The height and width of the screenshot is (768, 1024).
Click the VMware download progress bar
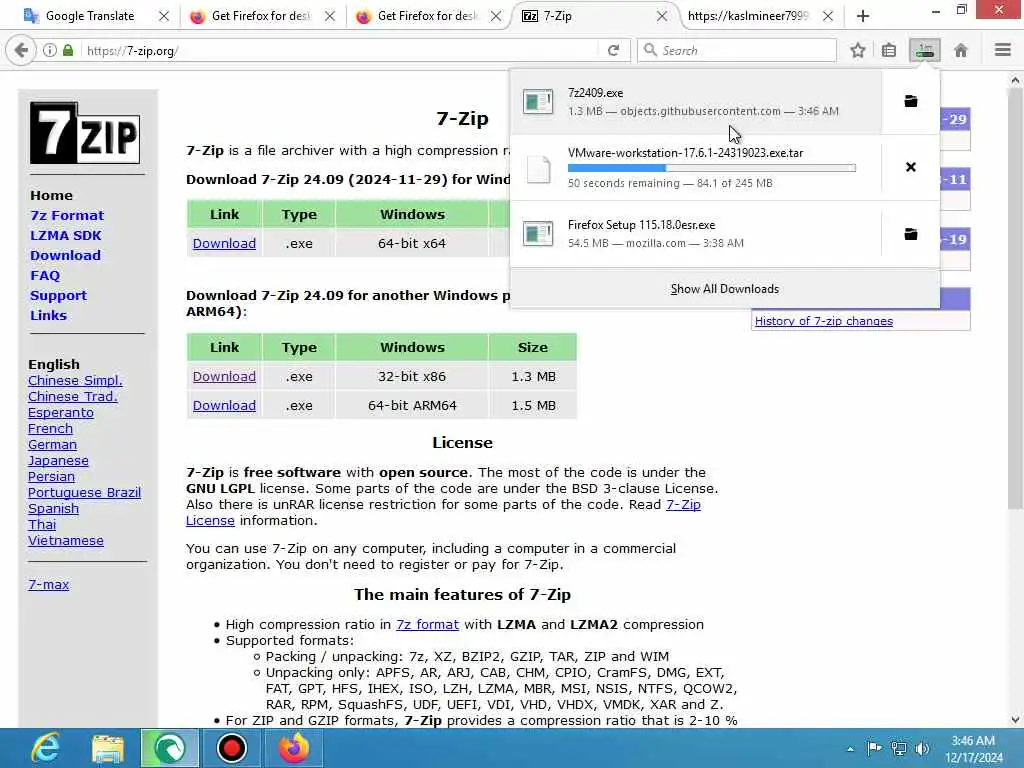coord(711,168)
